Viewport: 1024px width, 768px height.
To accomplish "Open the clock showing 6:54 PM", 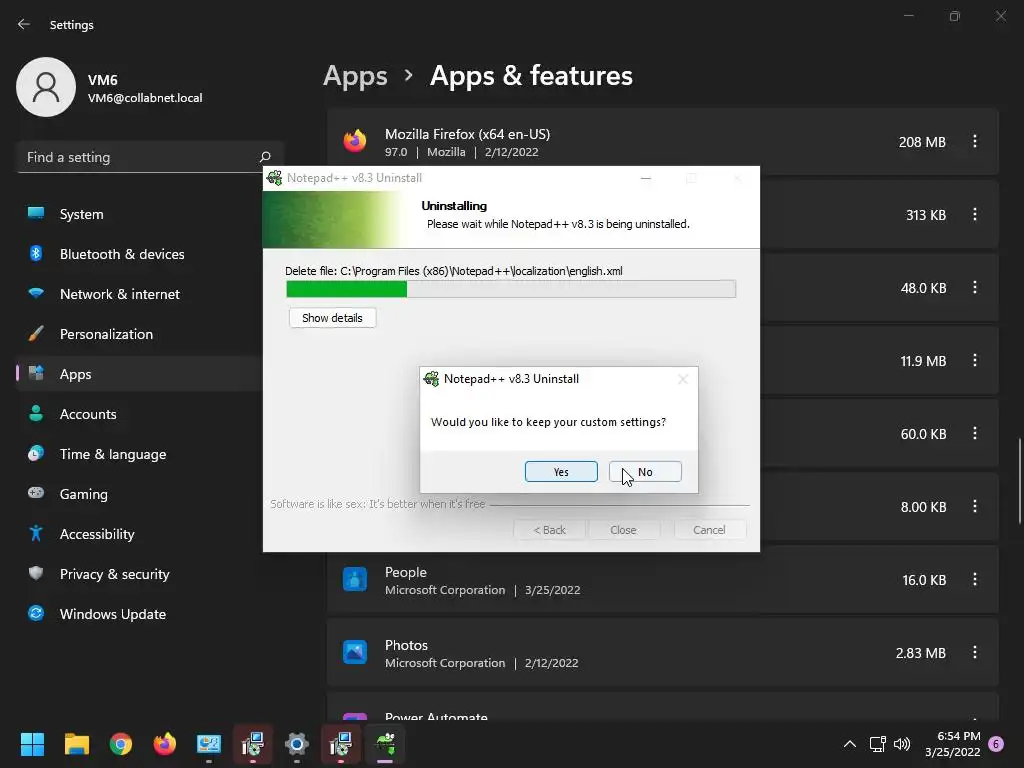I will [953, 744].
